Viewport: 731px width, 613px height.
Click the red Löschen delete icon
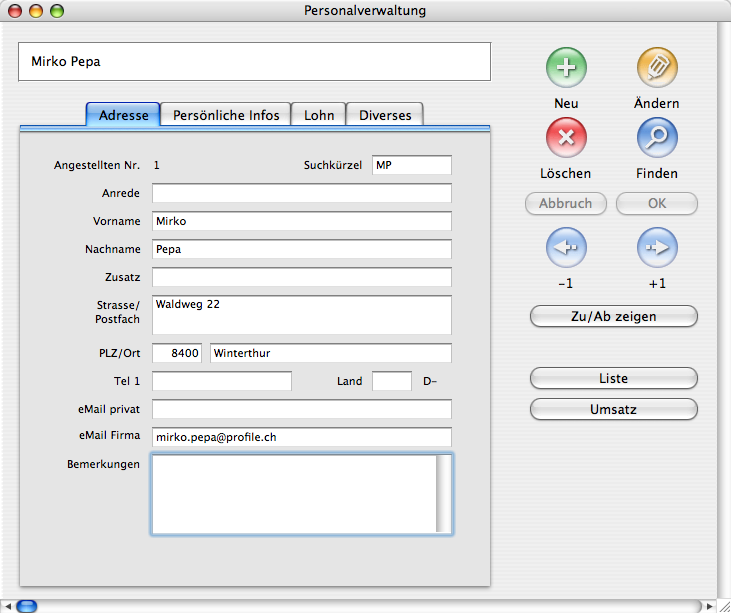pos(566,138)
